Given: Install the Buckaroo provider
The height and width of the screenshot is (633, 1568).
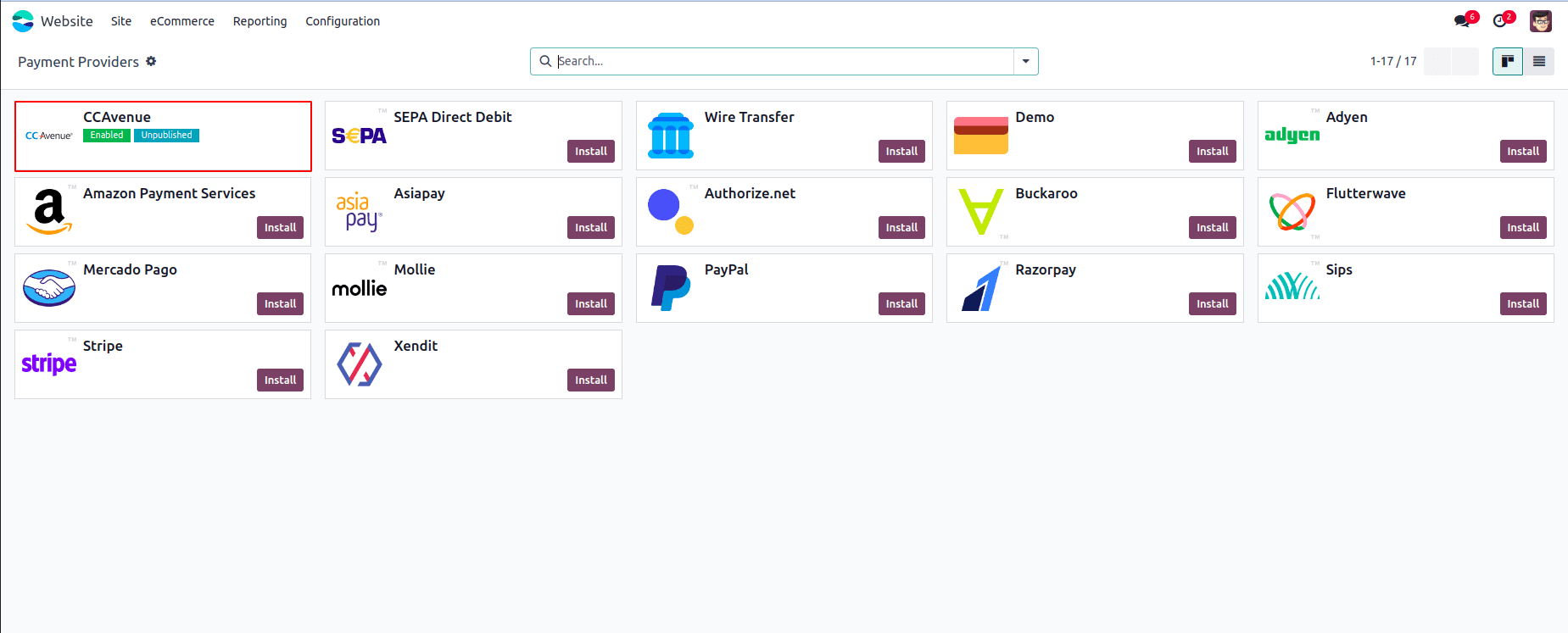Looking at the screenshot, I should coord(1213,227).
